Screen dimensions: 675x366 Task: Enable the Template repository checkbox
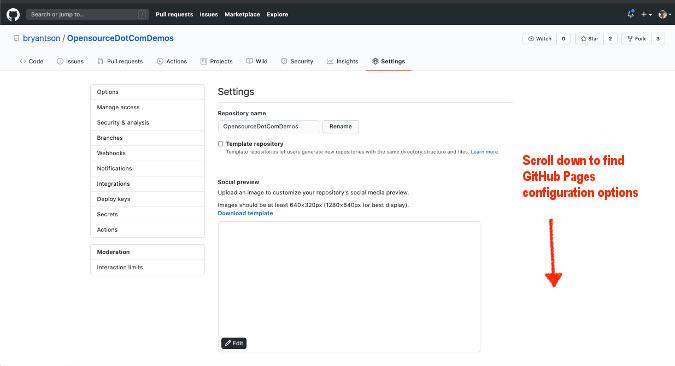coord(220,144)
